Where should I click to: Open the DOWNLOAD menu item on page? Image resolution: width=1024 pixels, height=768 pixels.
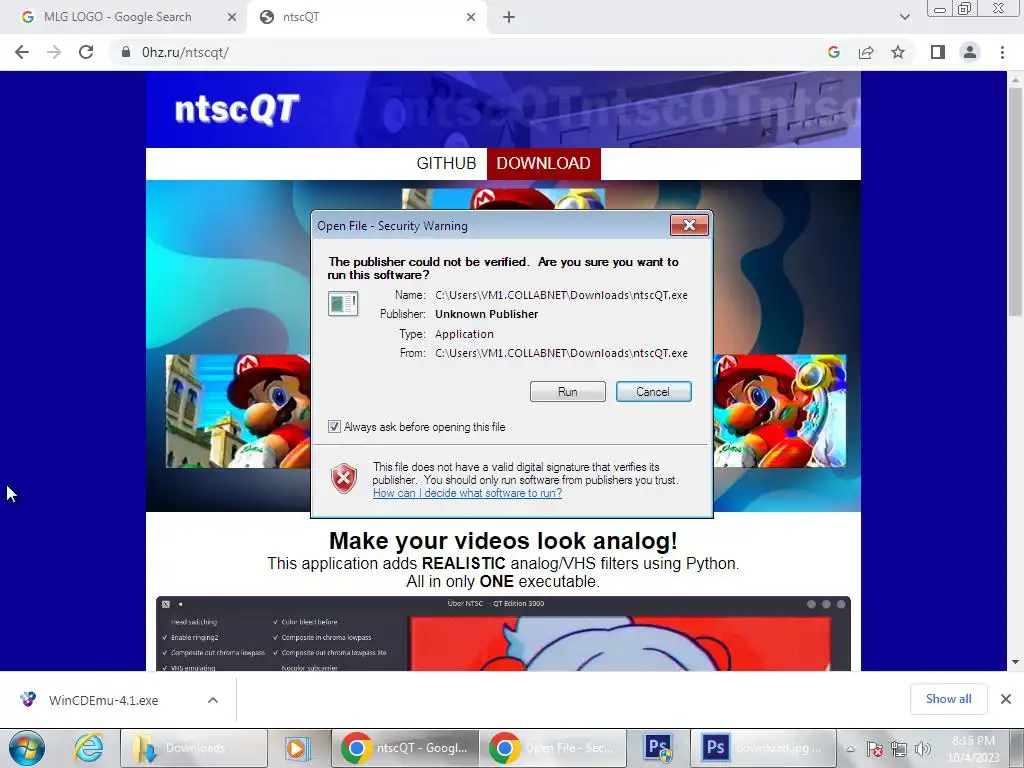point(543,163)
